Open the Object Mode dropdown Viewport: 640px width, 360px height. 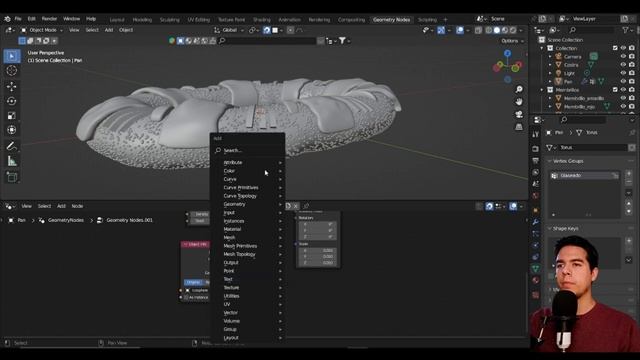(x=42, y=30)
